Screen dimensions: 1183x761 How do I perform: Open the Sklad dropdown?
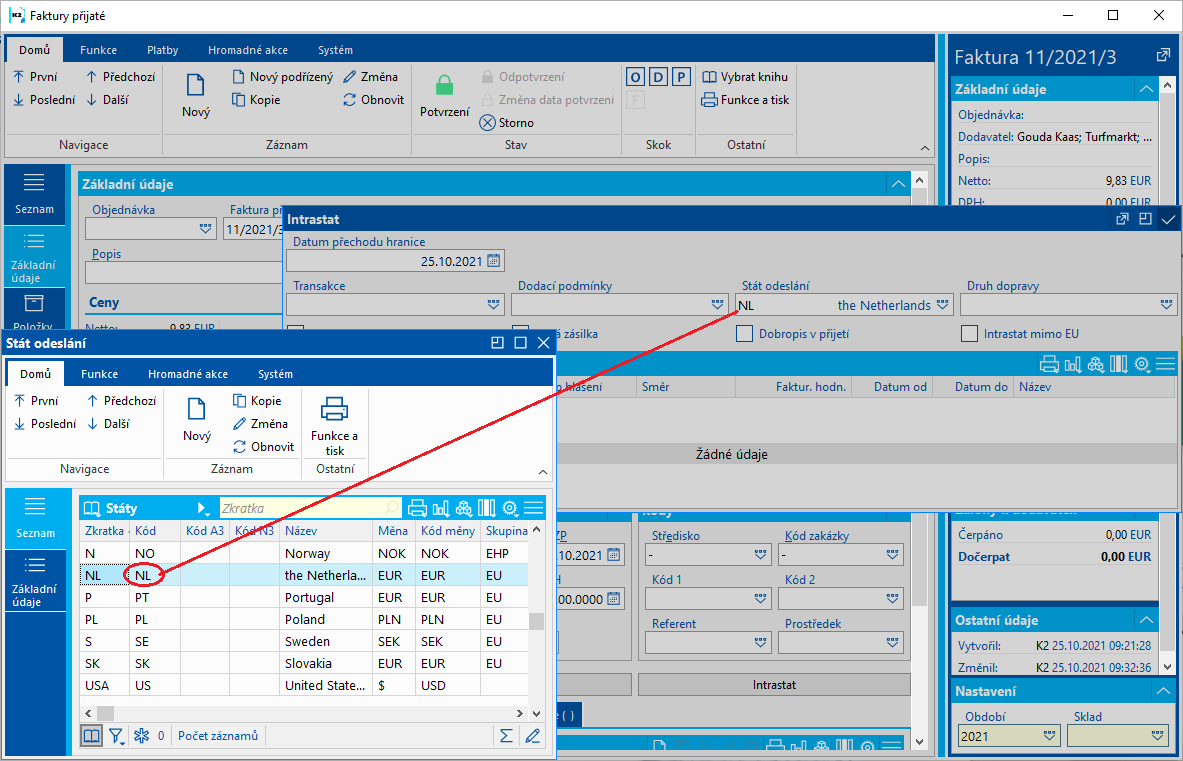coord(1158,736)
